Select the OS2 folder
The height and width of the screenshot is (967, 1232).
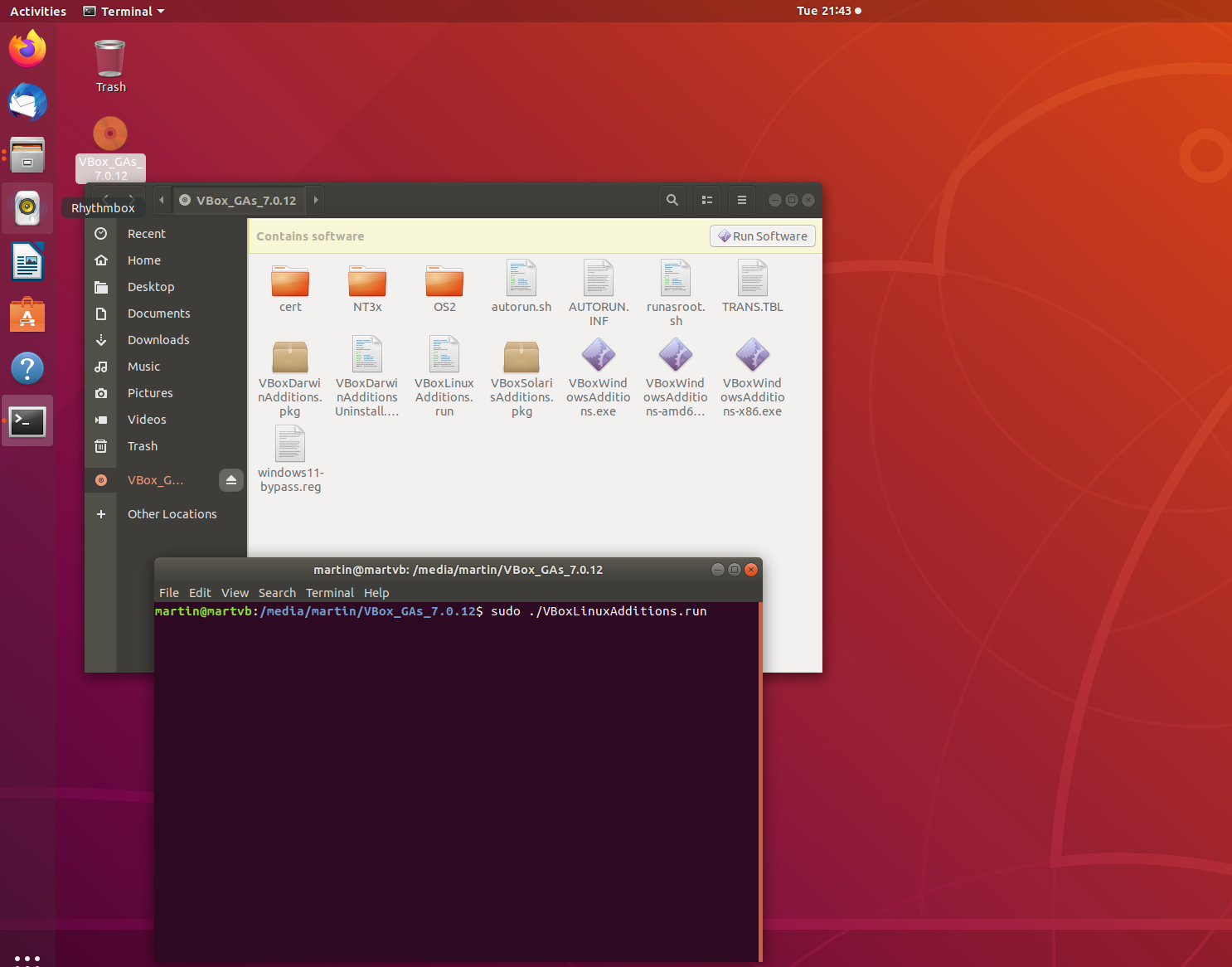click(444, 289)
